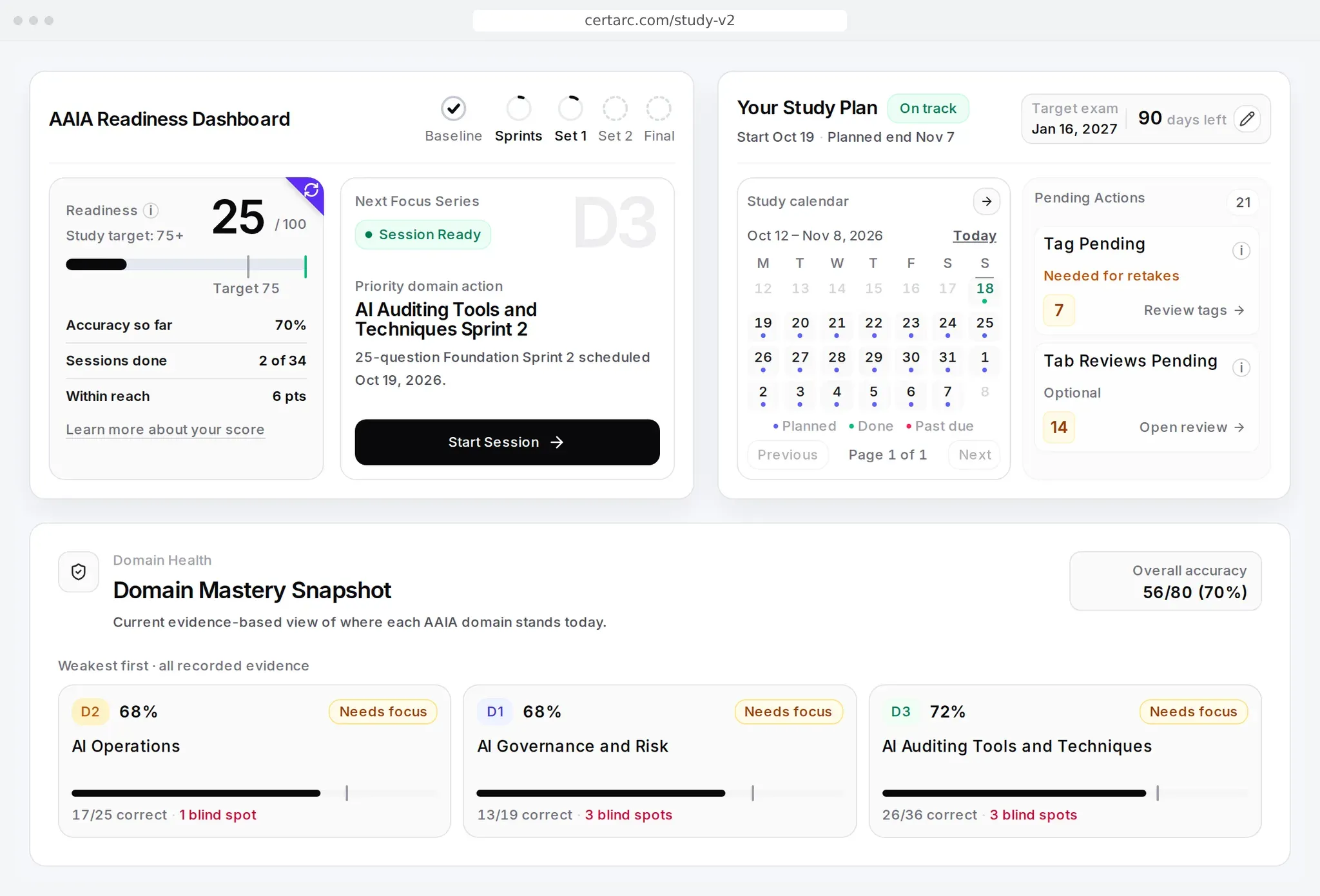Click the D3 domain badge

point(900,712)
